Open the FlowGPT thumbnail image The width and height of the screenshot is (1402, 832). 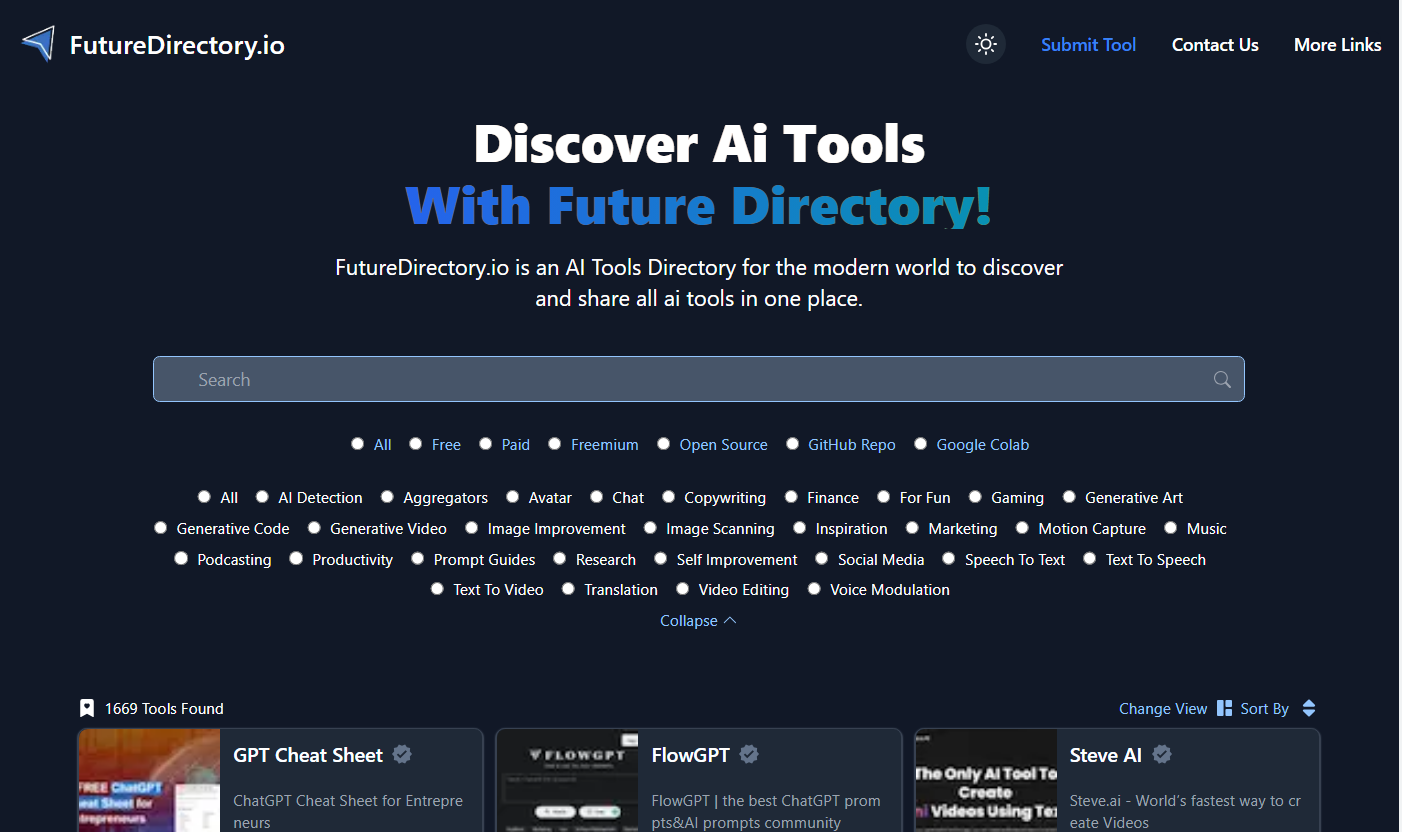pos(566,780)
